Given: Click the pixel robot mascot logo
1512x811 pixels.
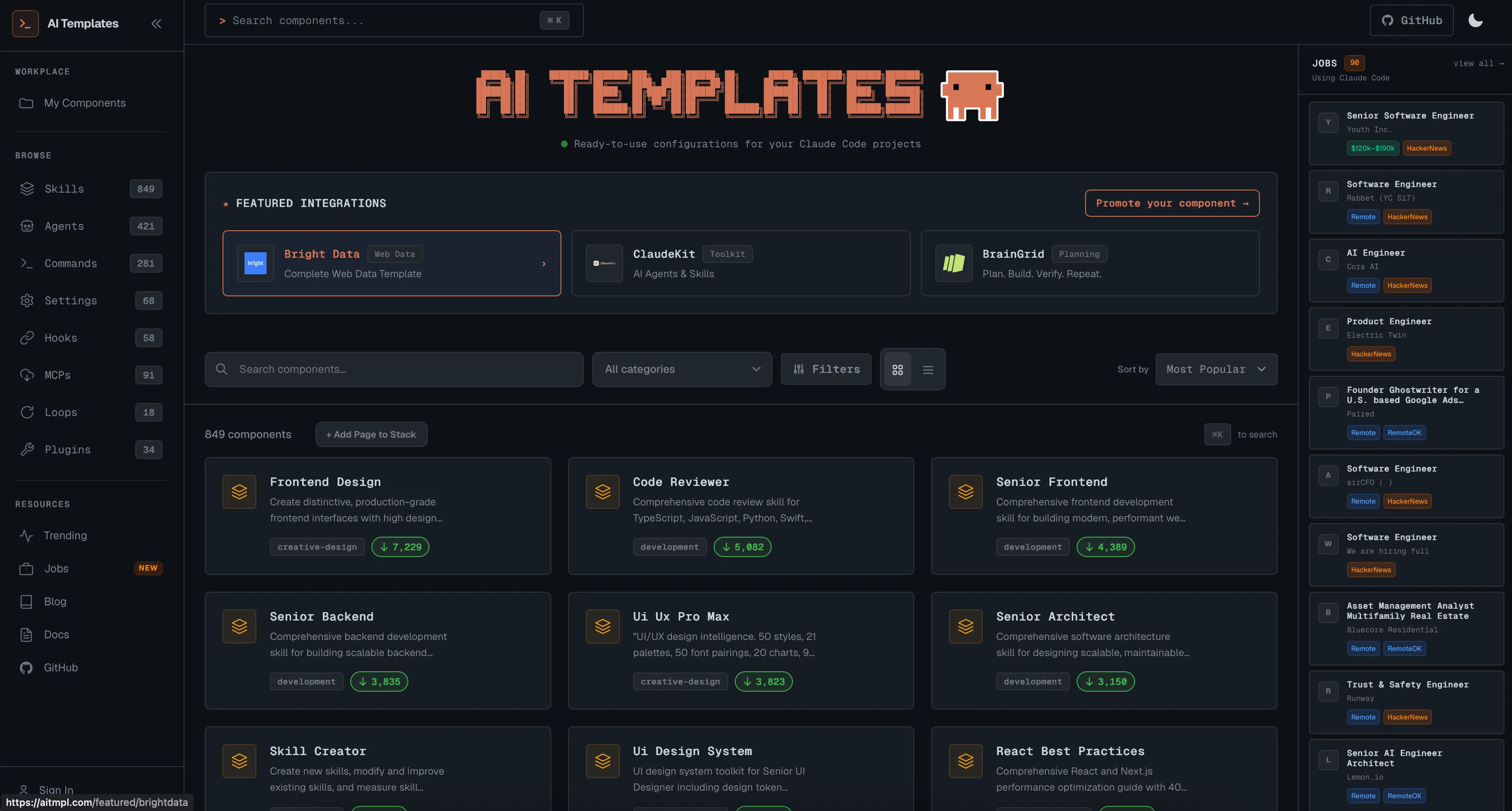Looking at the screenshot, I should 971,95.
